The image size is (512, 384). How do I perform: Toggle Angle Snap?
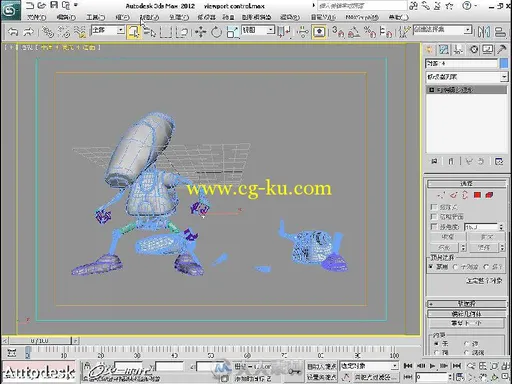tap(354, 32)
